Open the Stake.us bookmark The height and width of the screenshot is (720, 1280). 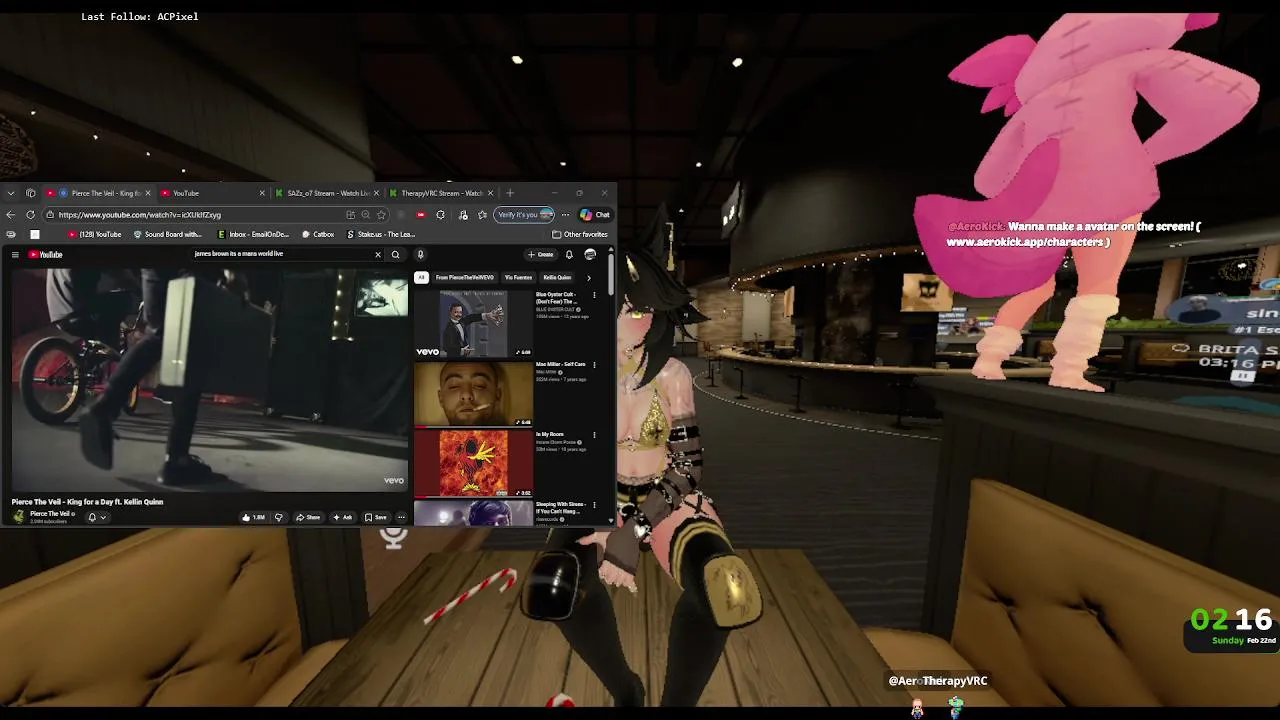point(381,234)
